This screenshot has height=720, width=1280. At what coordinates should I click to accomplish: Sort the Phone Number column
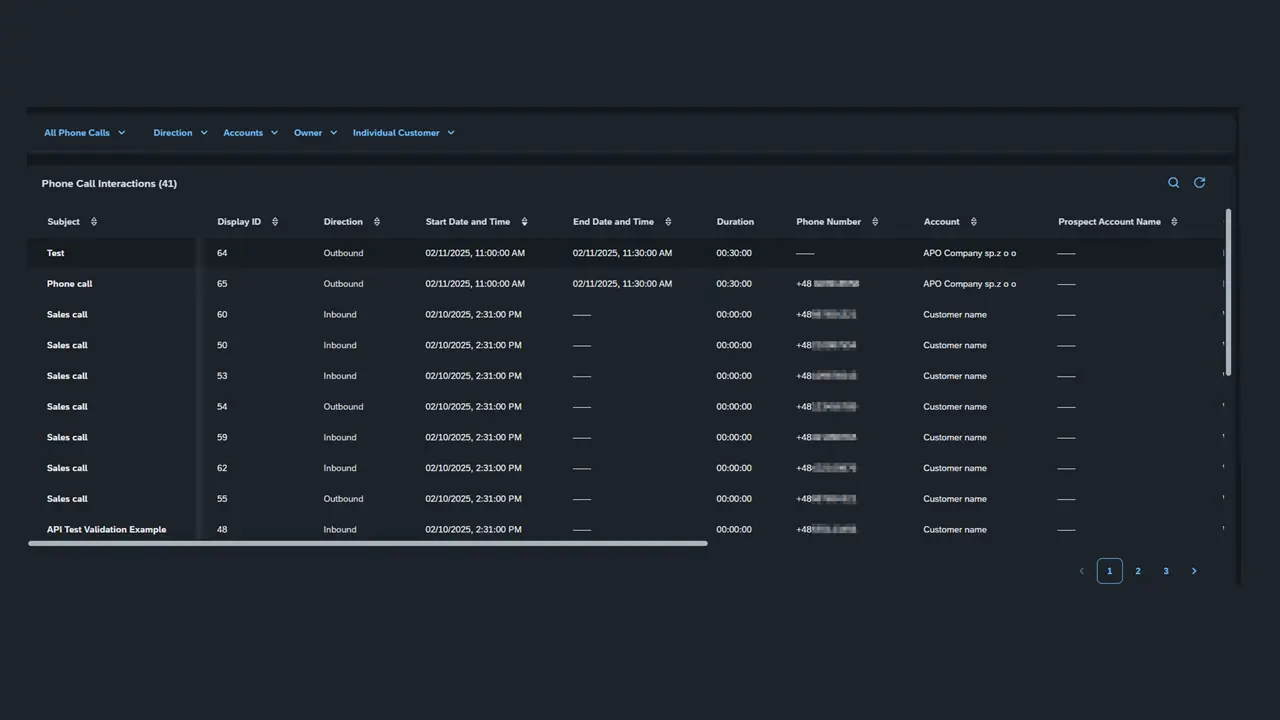(x=874, y=221)
